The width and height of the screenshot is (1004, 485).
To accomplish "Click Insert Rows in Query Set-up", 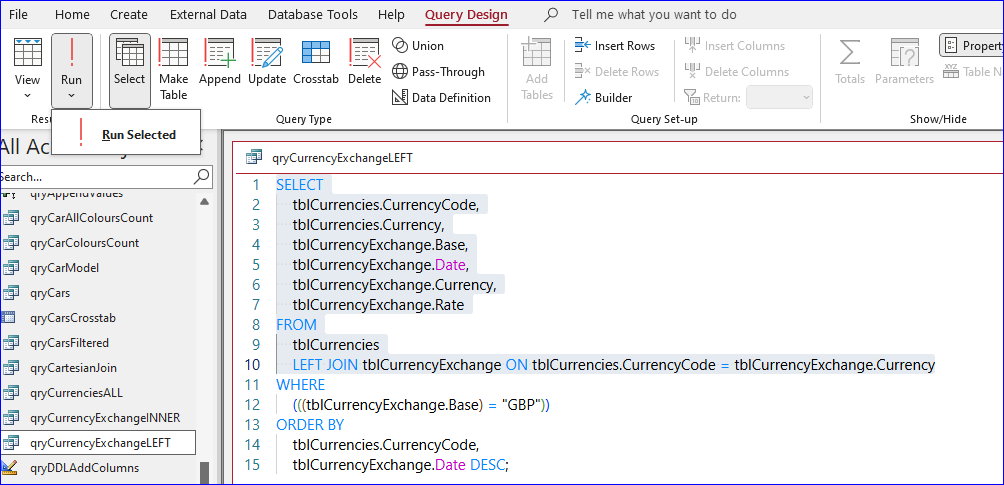I will pos(615,45).
